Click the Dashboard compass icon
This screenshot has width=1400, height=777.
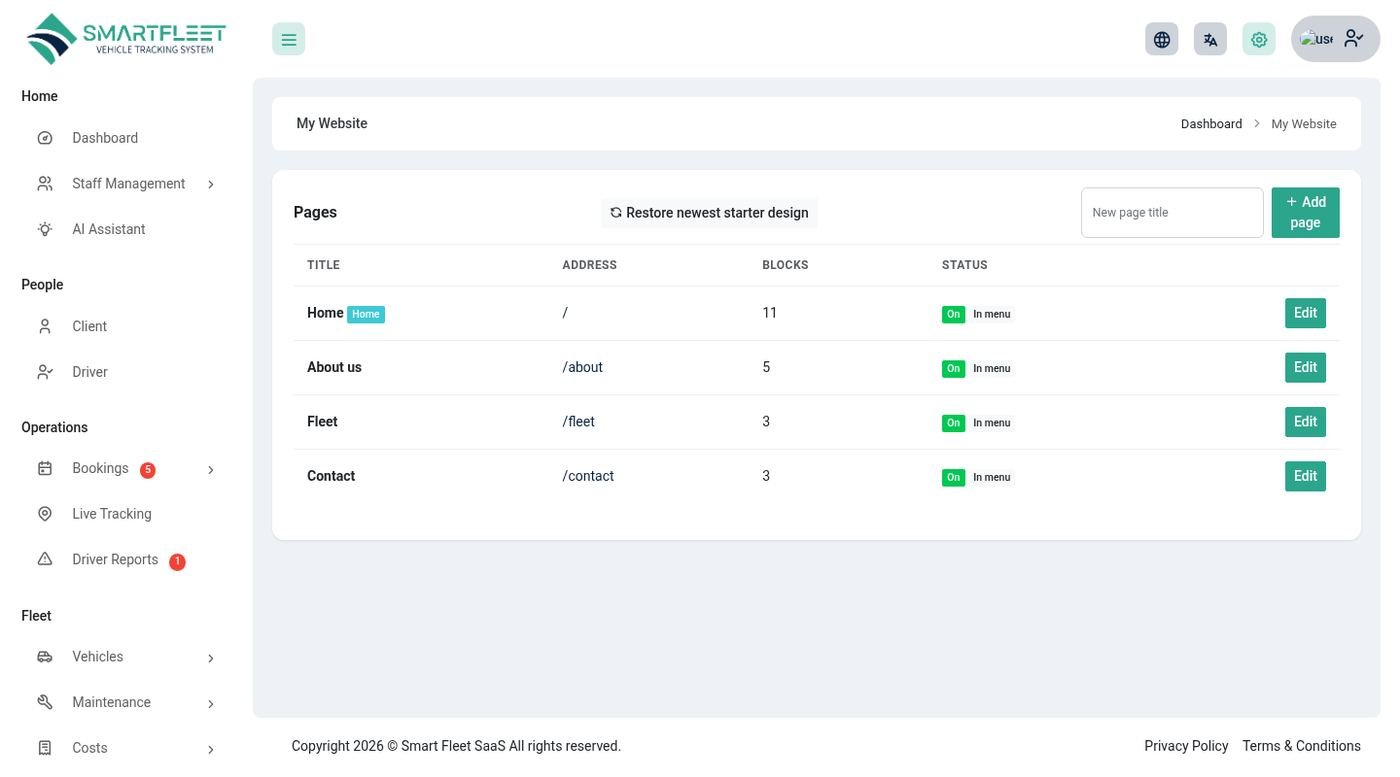pos(45,138)
